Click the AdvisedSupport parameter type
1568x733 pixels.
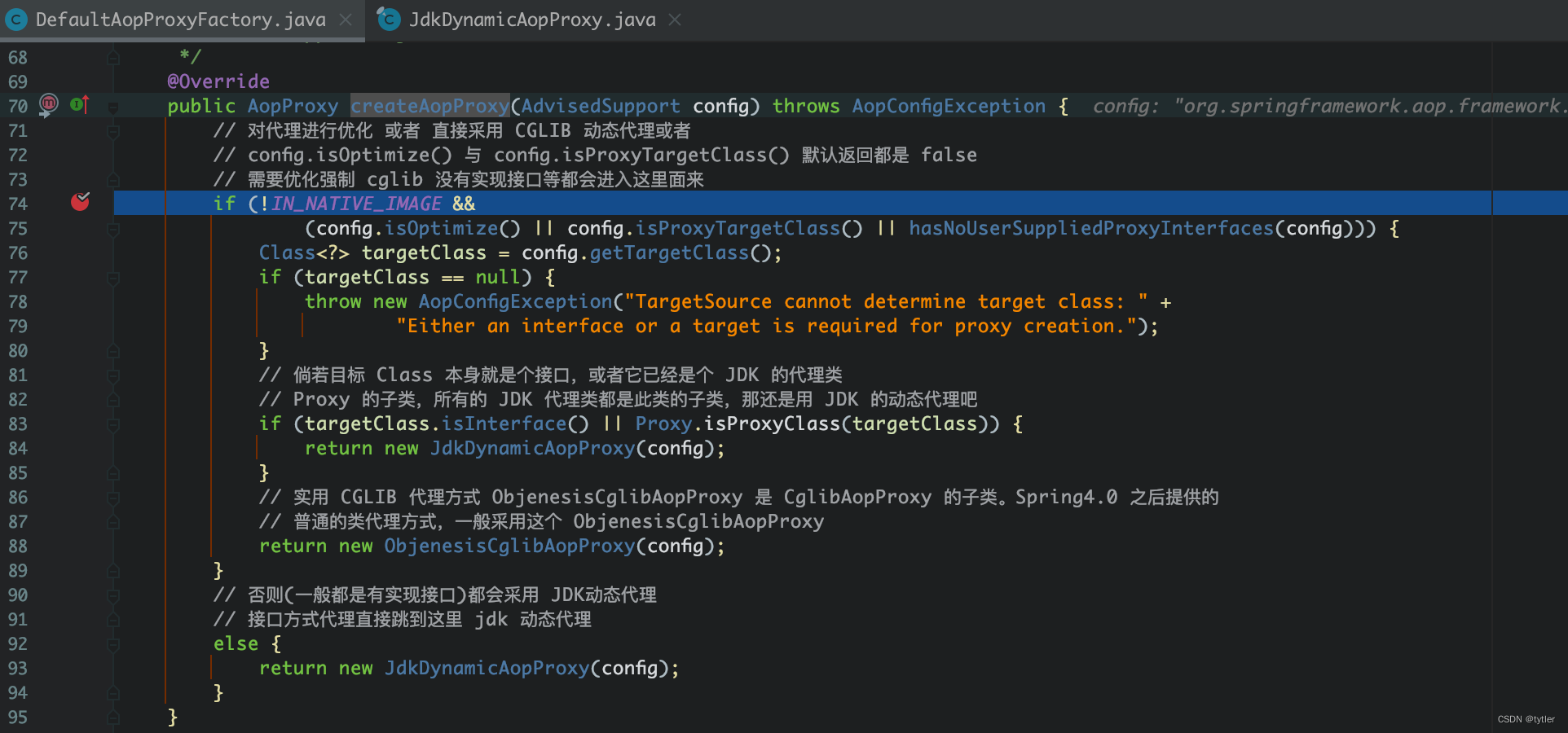pos(601,106)
